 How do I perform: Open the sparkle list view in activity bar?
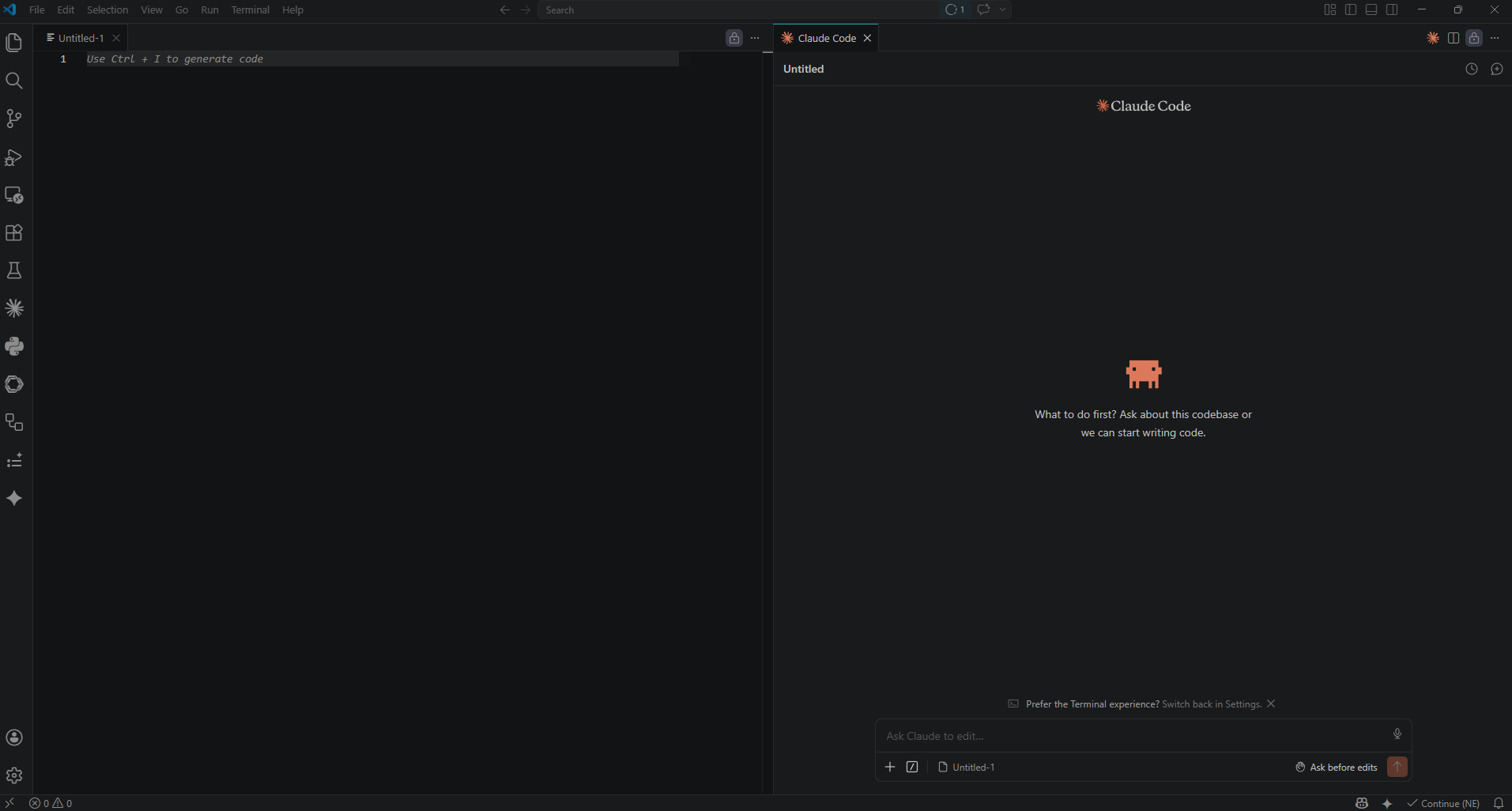14,460
